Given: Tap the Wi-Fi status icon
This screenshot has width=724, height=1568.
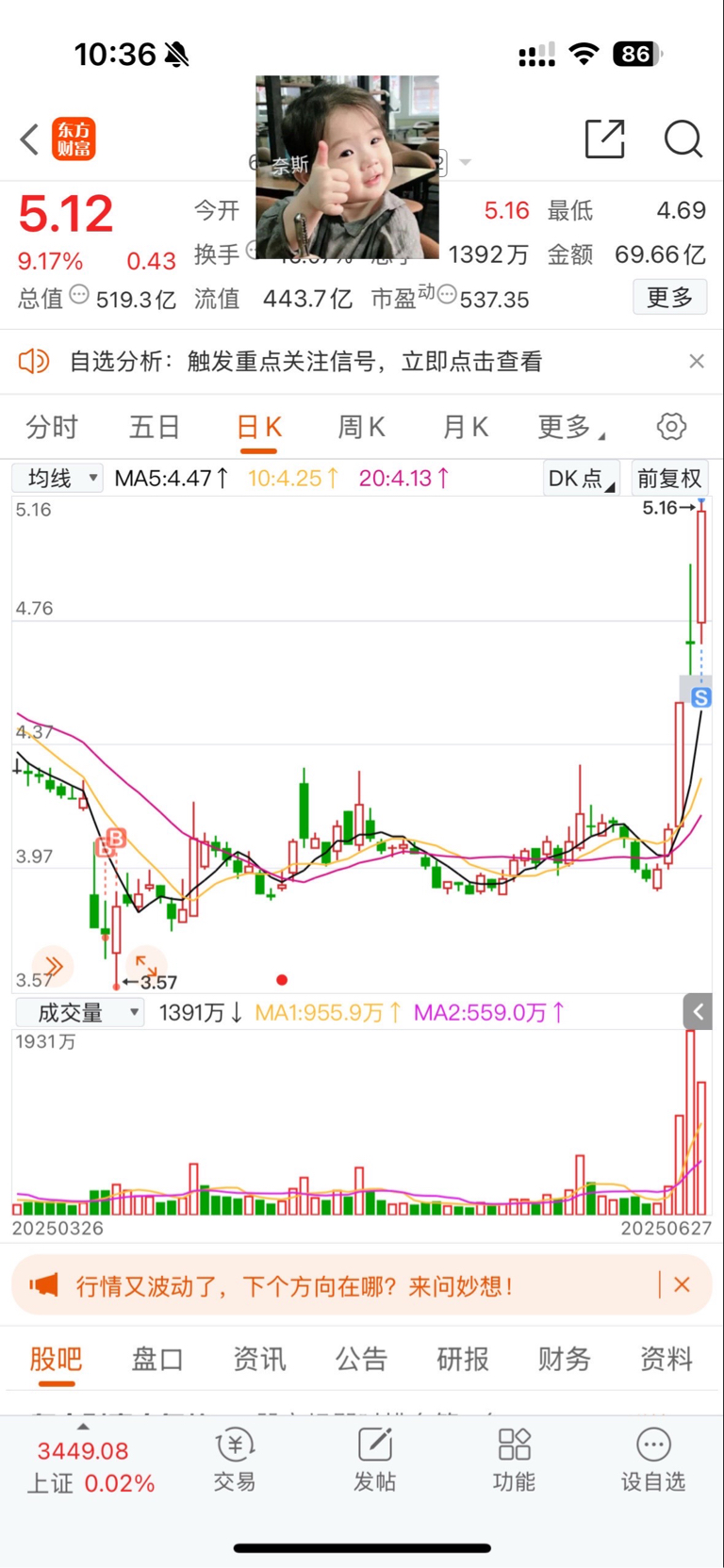Looking at the screenshot, I should tap(584, 55).
